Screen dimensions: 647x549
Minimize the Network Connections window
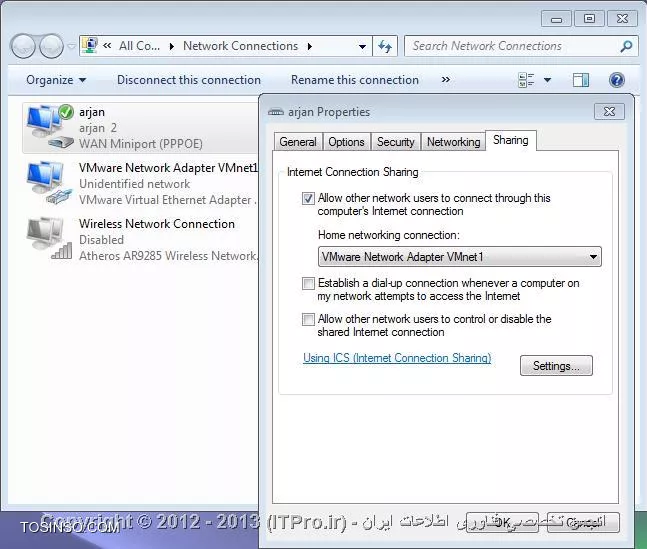click(x=556, y=19)
